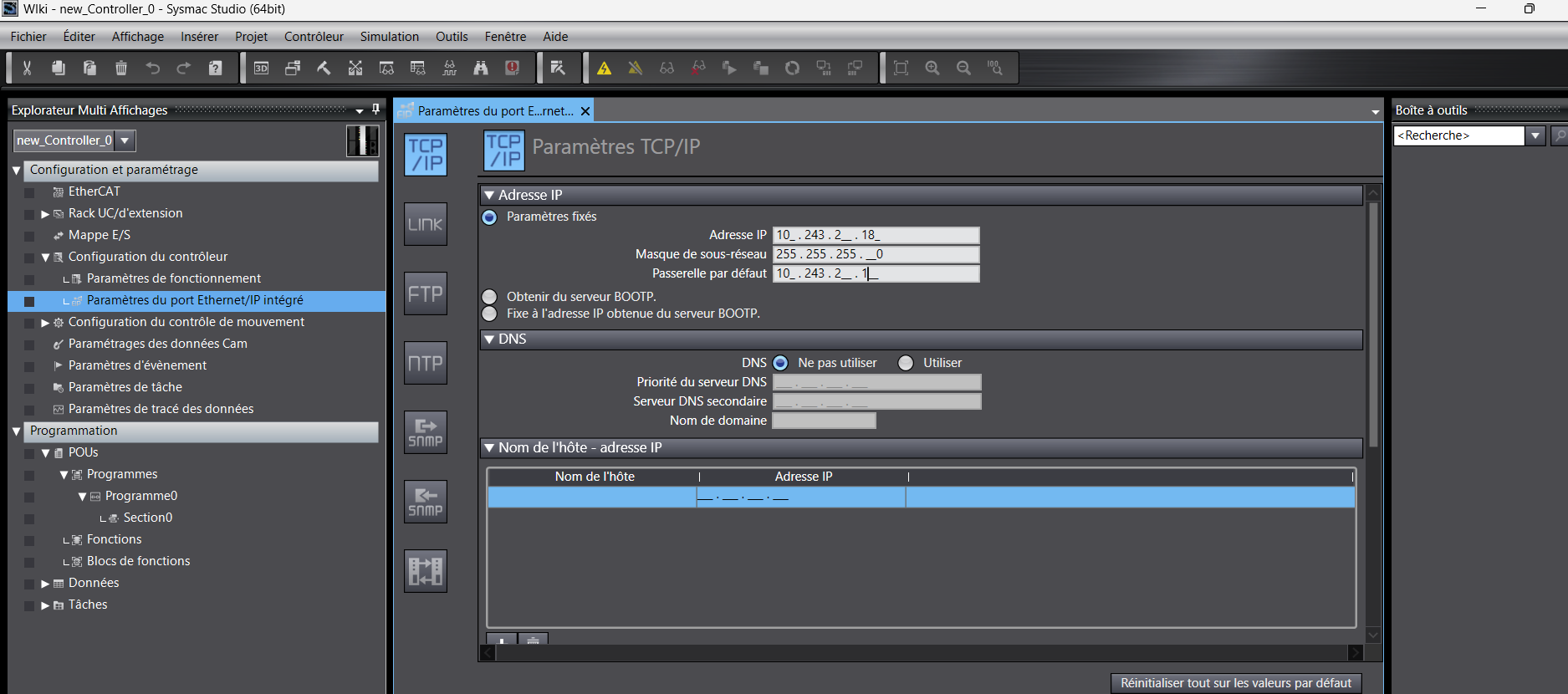Select 'Obtenir du serveur BOOTP' radio button
This screenshot has width=1568, height=694.
pyautogui.click(x=490, y=297)
